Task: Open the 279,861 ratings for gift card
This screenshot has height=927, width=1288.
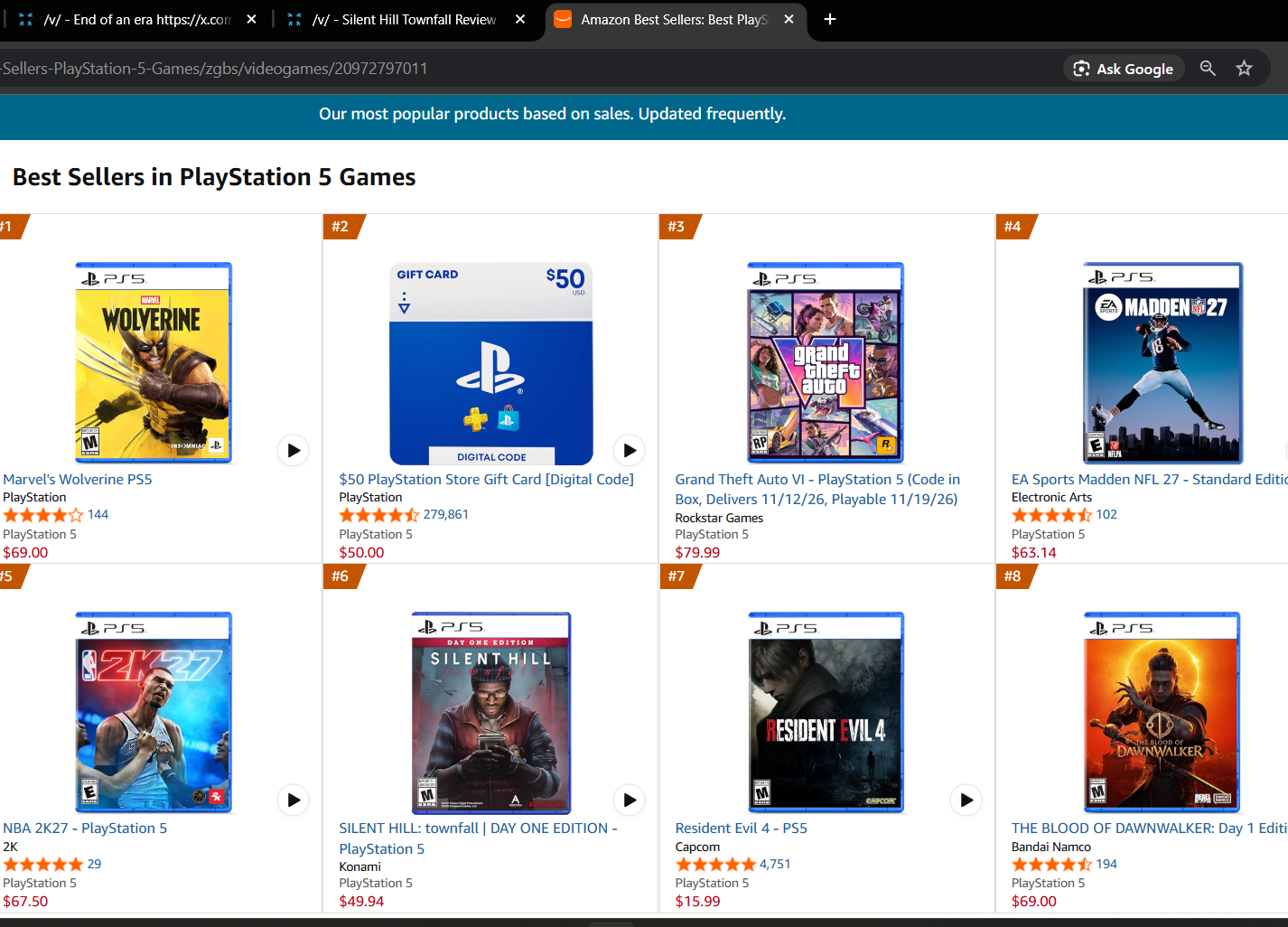Action: click(x=445, y=514)
